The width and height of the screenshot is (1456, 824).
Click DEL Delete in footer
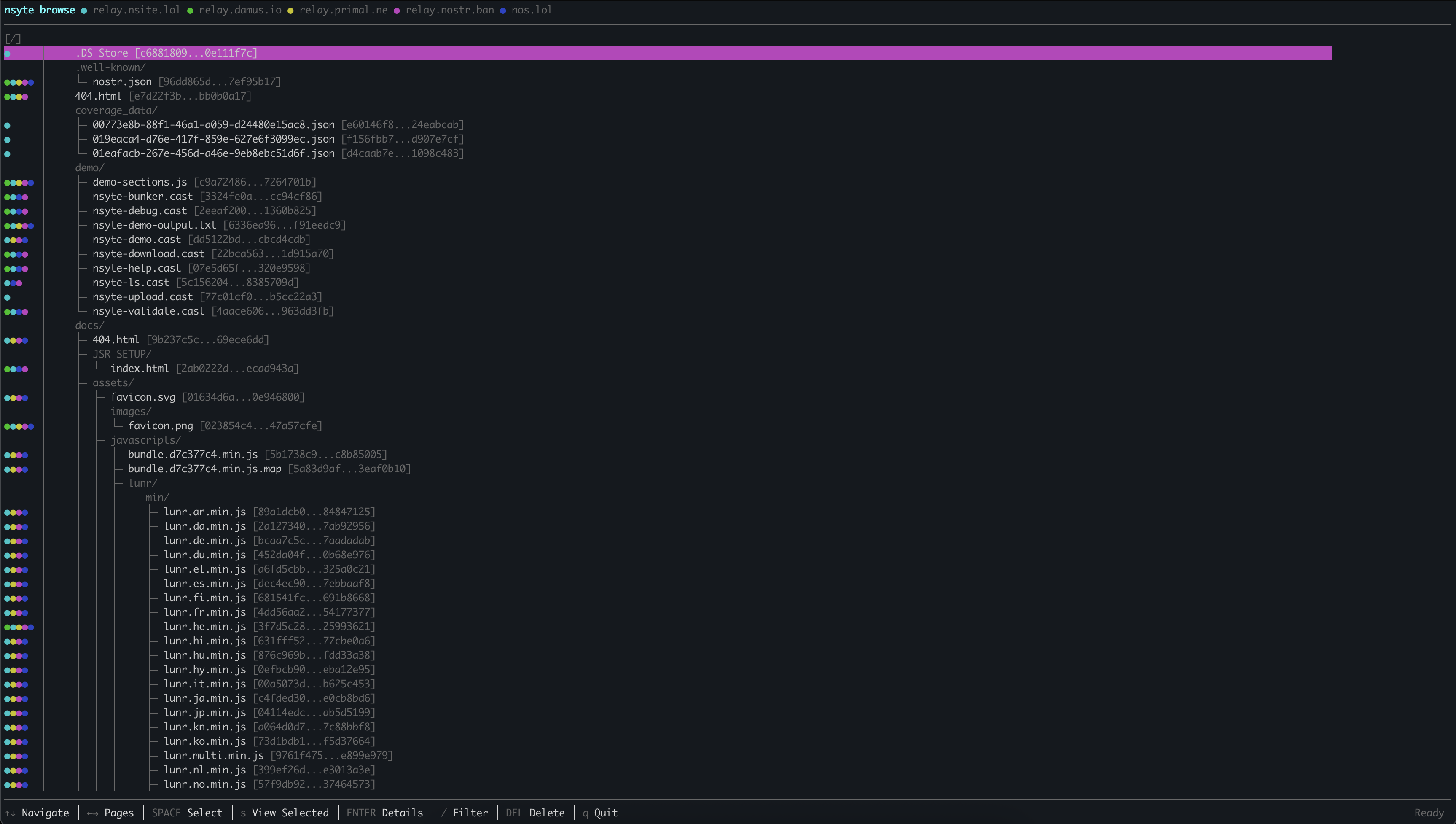535,813
